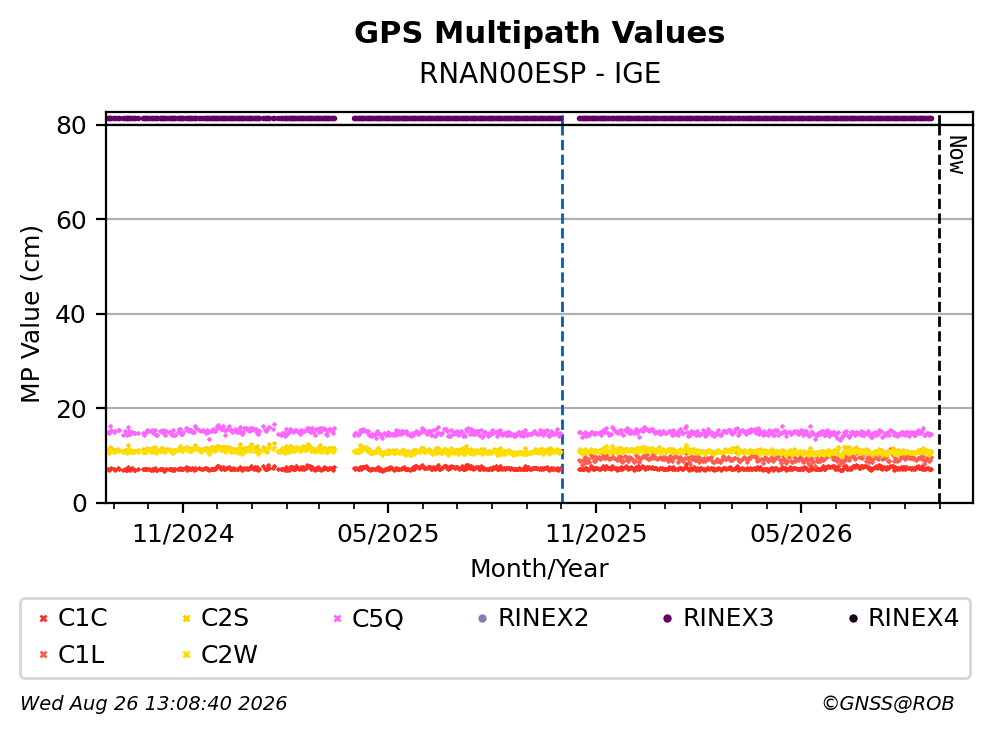Click the blue dashed vertical line

562,310
